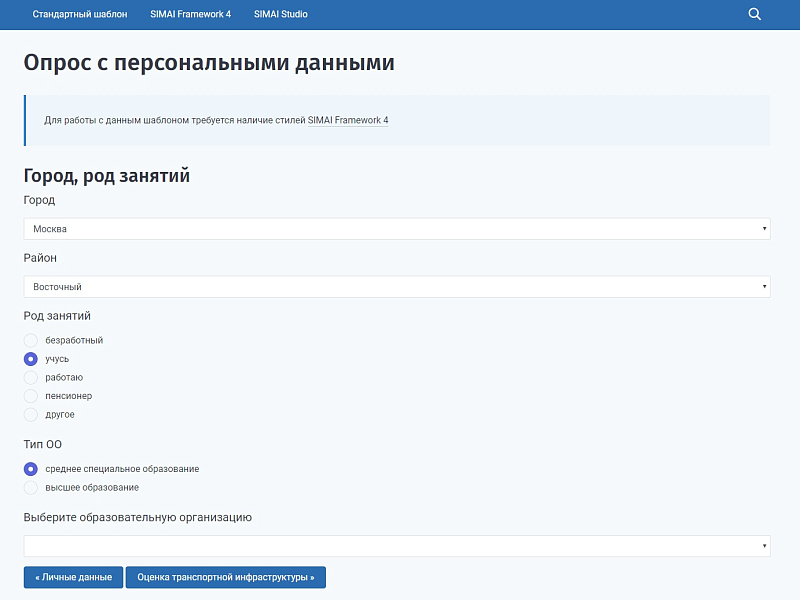800x600 pixels.
Task: Select высшее образование under Тип ОО
Action: coord(31,487)
